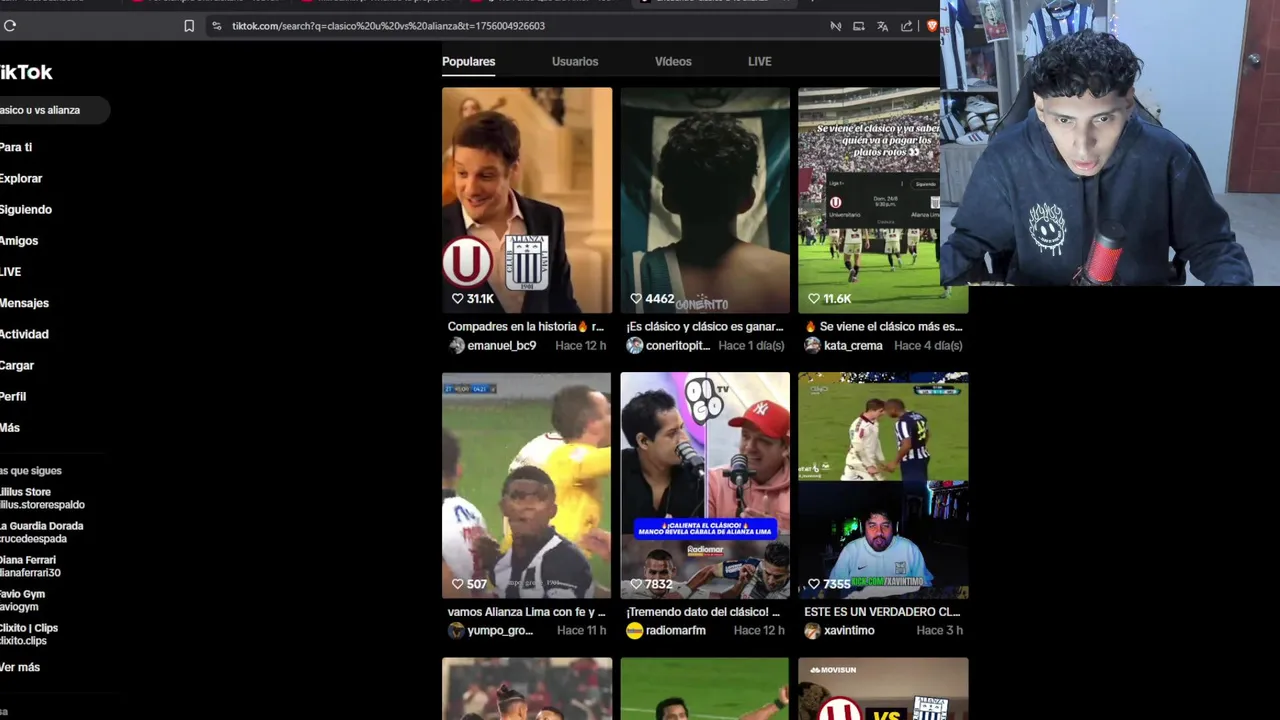Click Ver más under followed accounts
Image resolution: width=1280 pixels, height=720 pixels.
[x=20, y=667]
